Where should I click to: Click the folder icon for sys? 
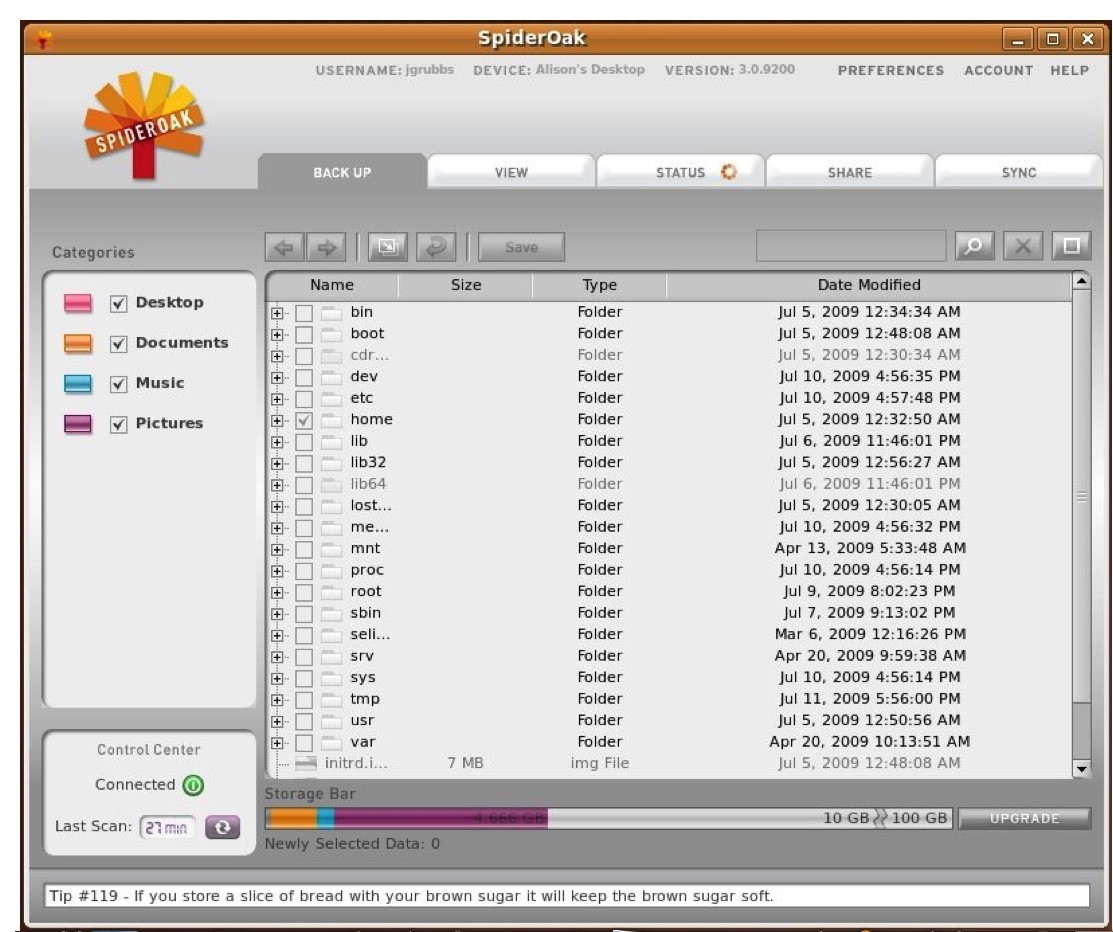(331, 678)
